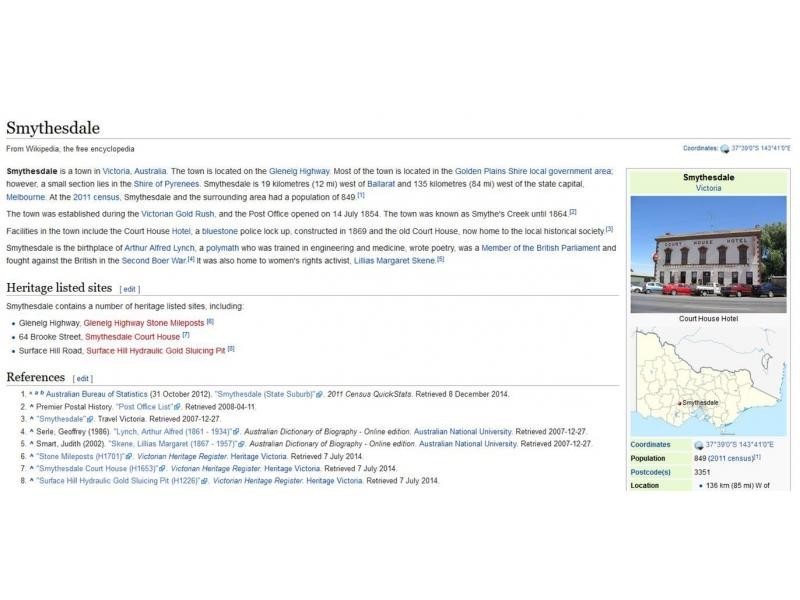Click external link icon after "Post Office List"

click(177, 407)
